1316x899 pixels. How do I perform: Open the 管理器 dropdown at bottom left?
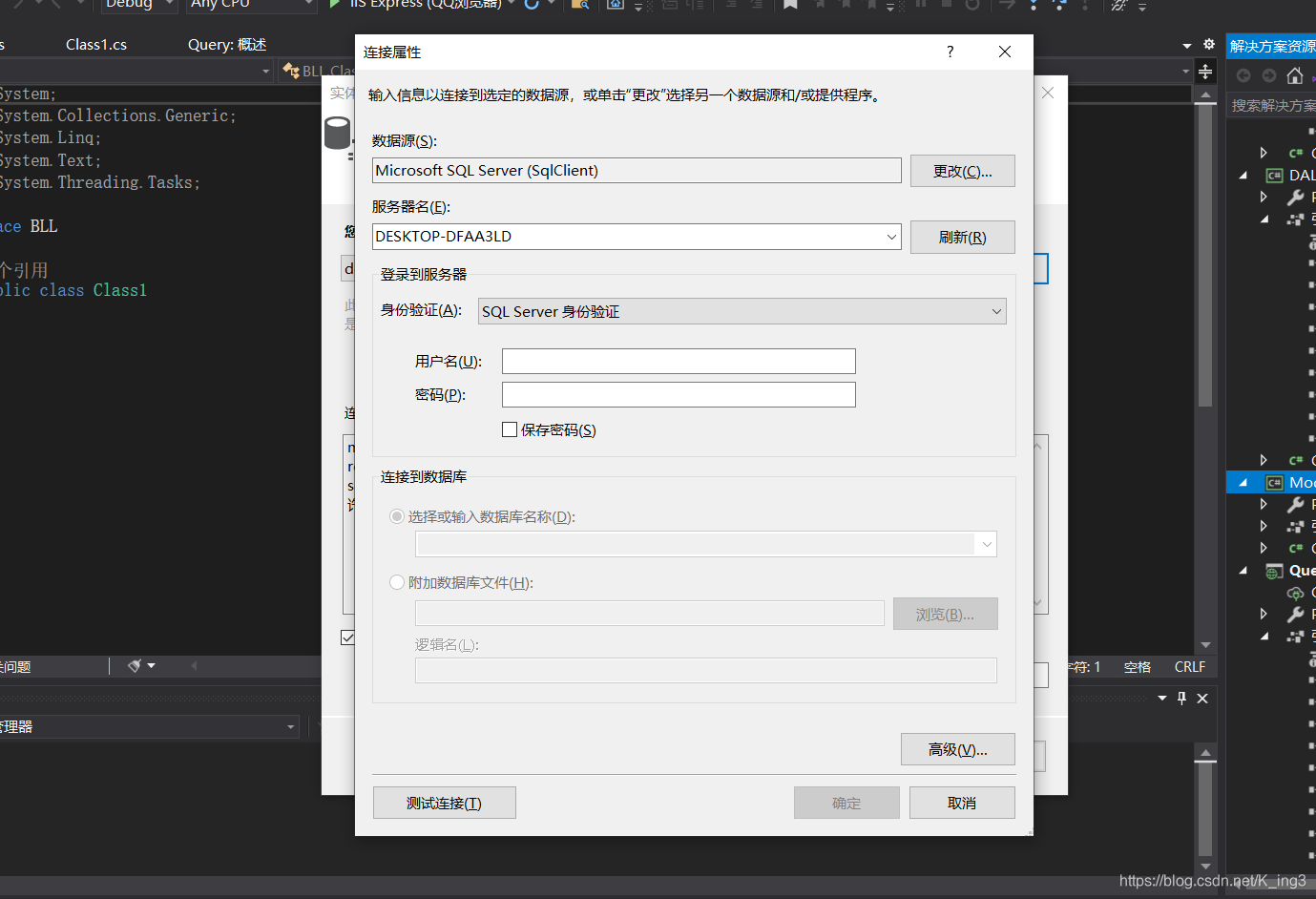point(291,727)
